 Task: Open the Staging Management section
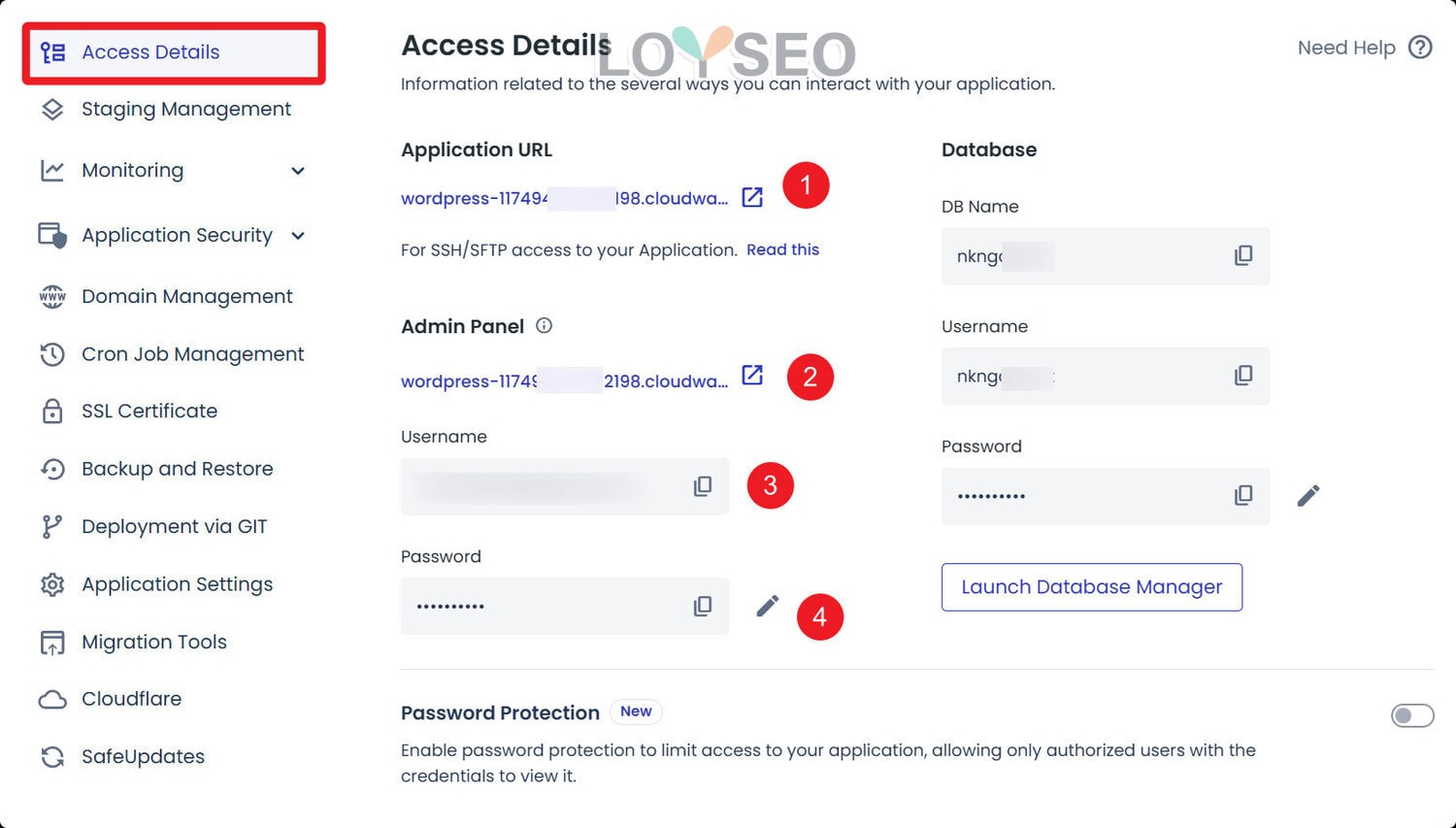(185, 110)
